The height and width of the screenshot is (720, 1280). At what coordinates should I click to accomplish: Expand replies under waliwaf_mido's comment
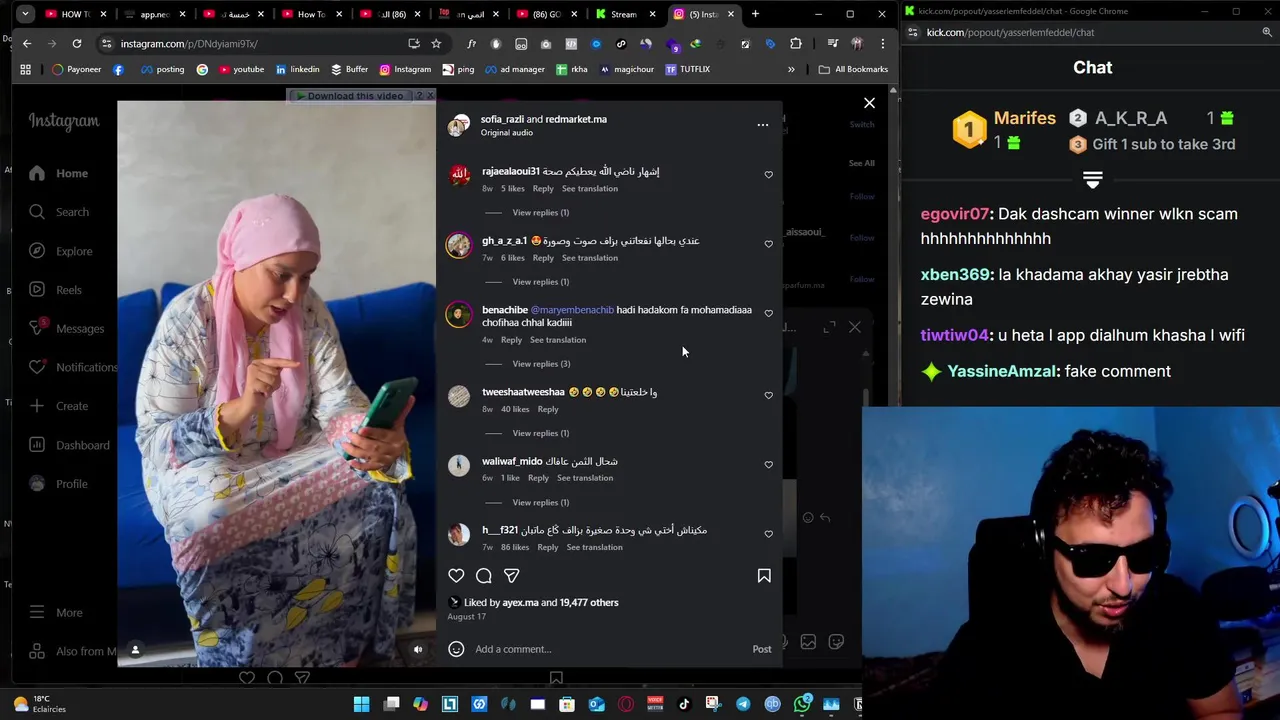tap(540, 503)
